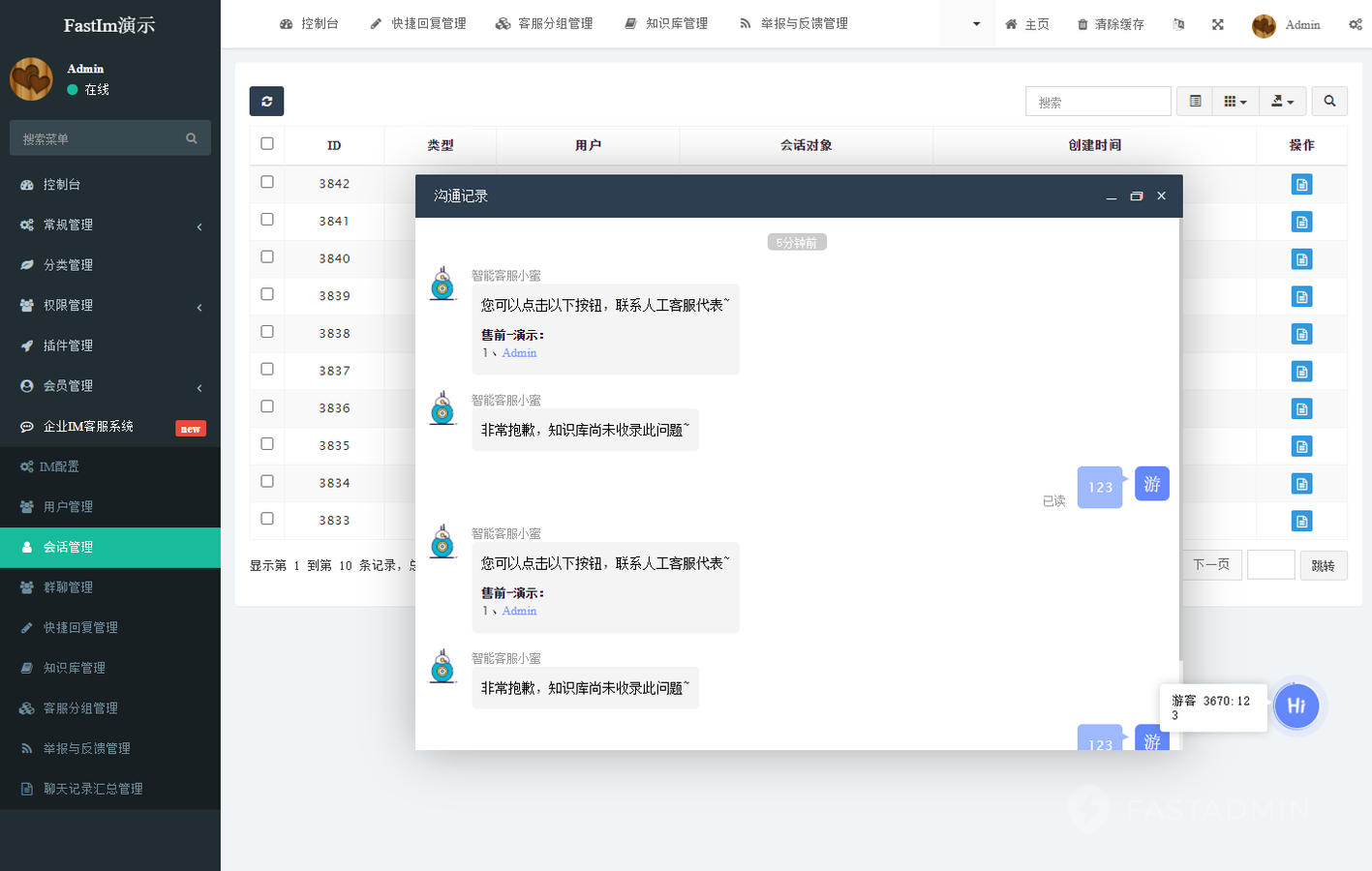Viewport: 1372px width, 871px height.
Task: Click the language switch icon in the top bar
Action: [x=1178, y=24]
